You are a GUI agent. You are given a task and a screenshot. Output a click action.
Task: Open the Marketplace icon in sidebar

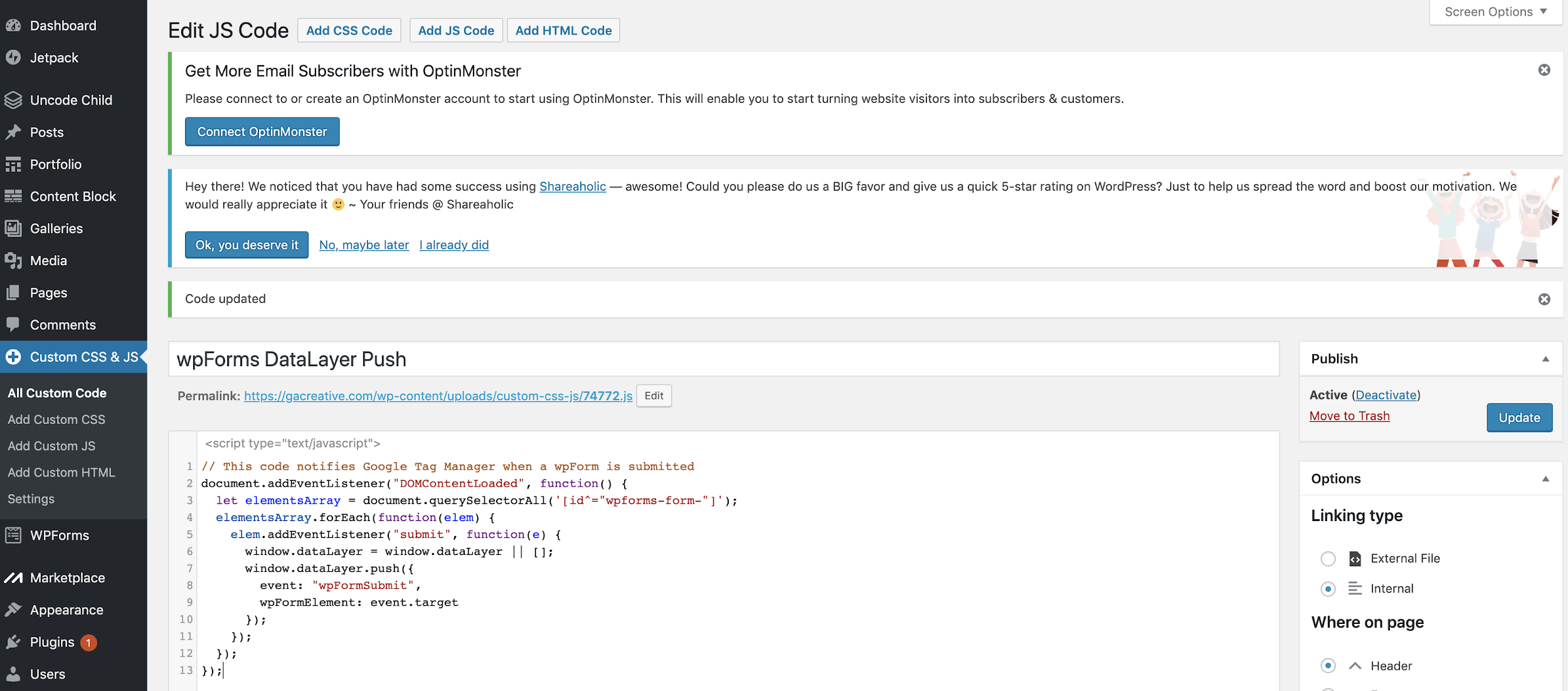[x=13, y=578]
